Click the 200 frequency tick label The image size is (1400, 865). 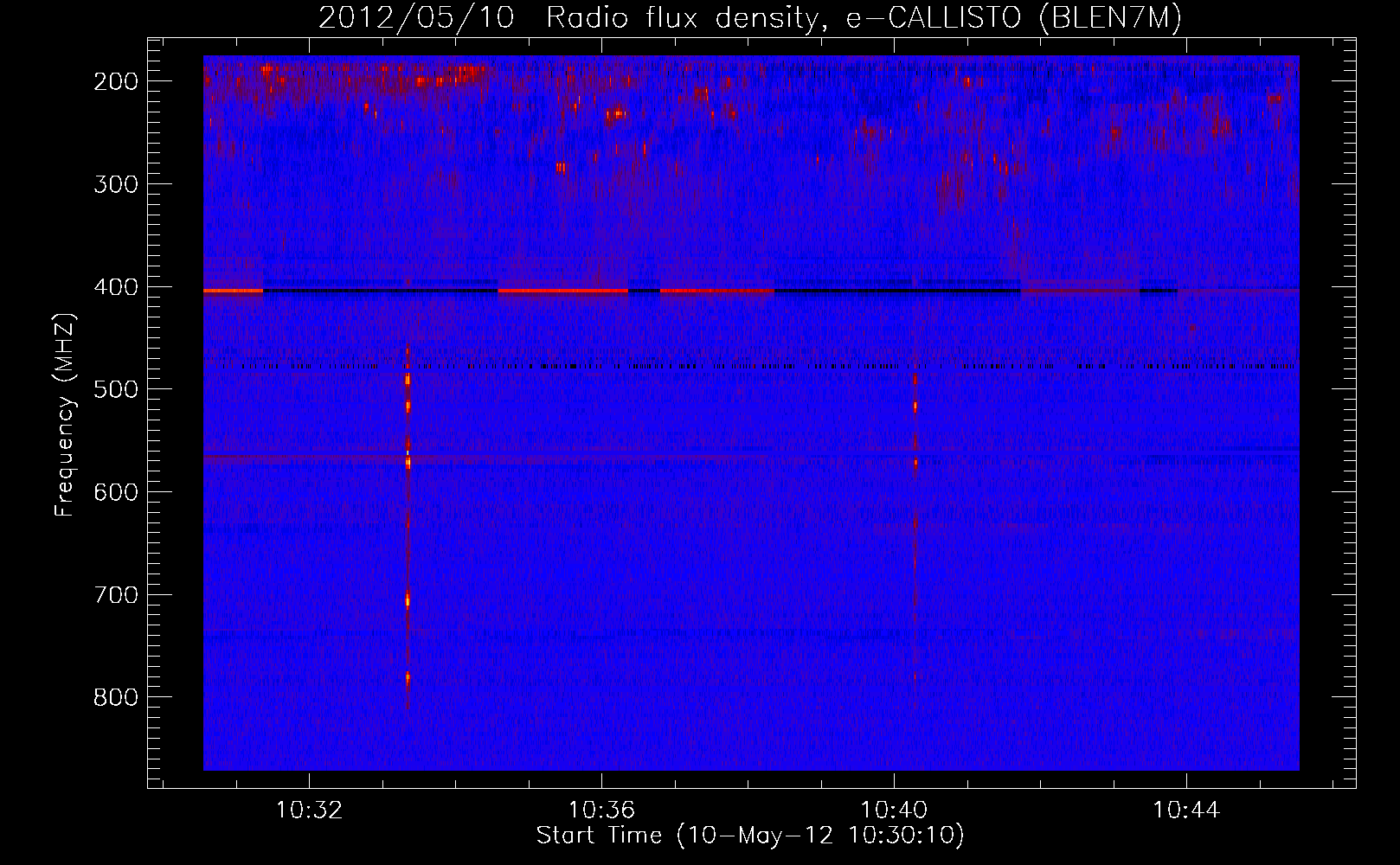point(116,81)
